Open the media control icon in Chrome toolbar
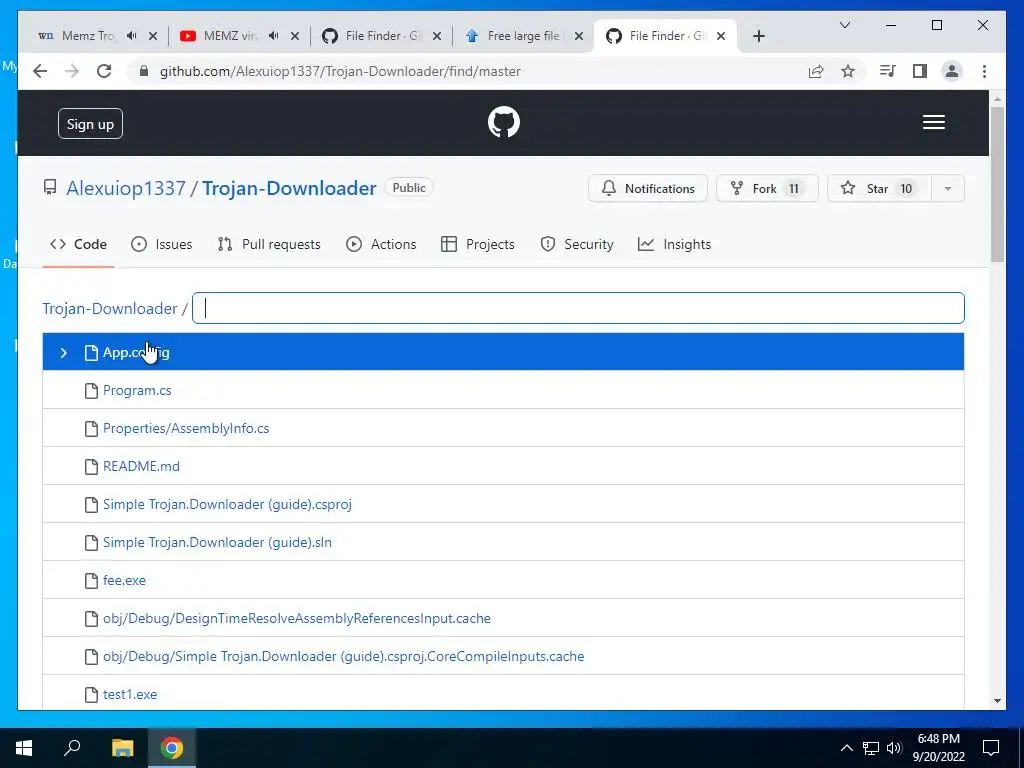 tap(888, 71)
